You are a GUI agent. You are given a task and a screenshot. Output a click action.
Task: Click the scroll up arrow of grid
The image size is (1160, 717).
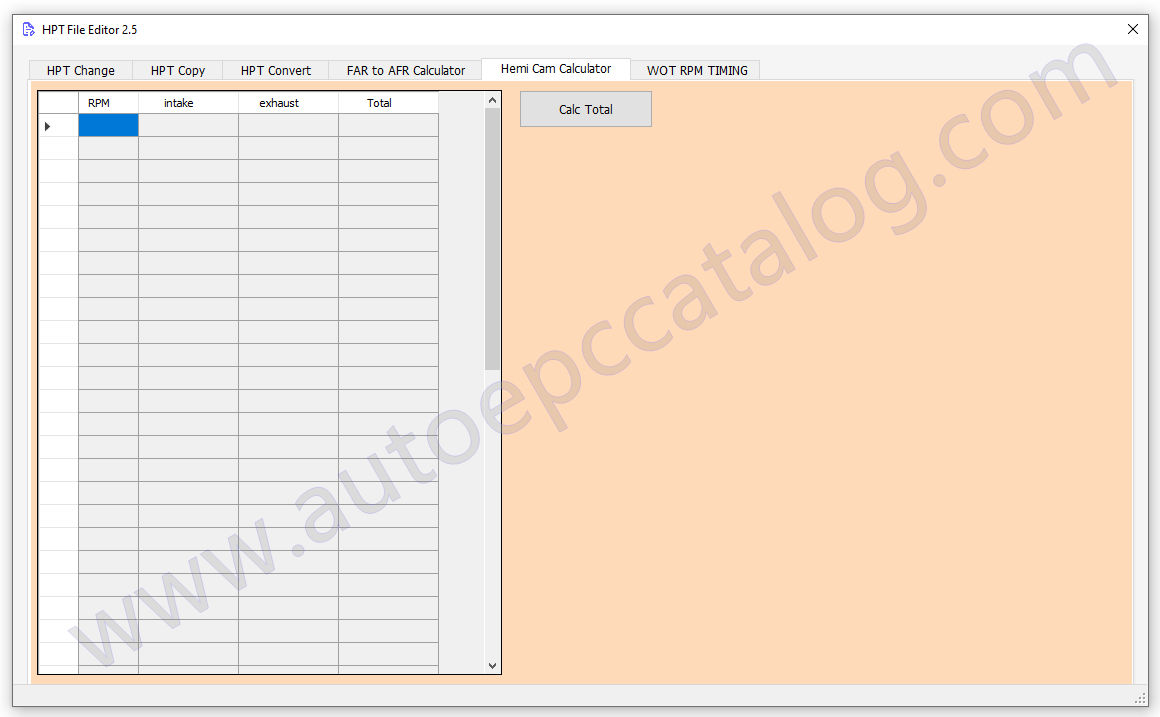(492, 100)
